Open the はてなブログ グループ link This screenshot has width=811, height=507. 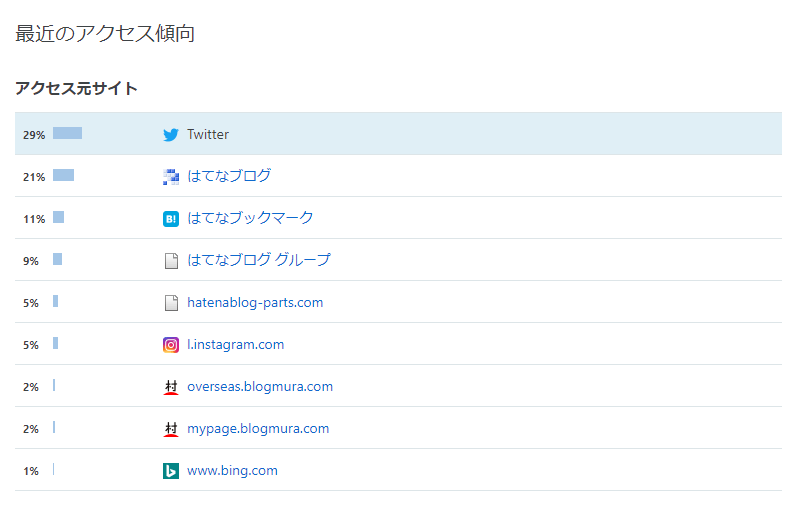tap(259, 260)
